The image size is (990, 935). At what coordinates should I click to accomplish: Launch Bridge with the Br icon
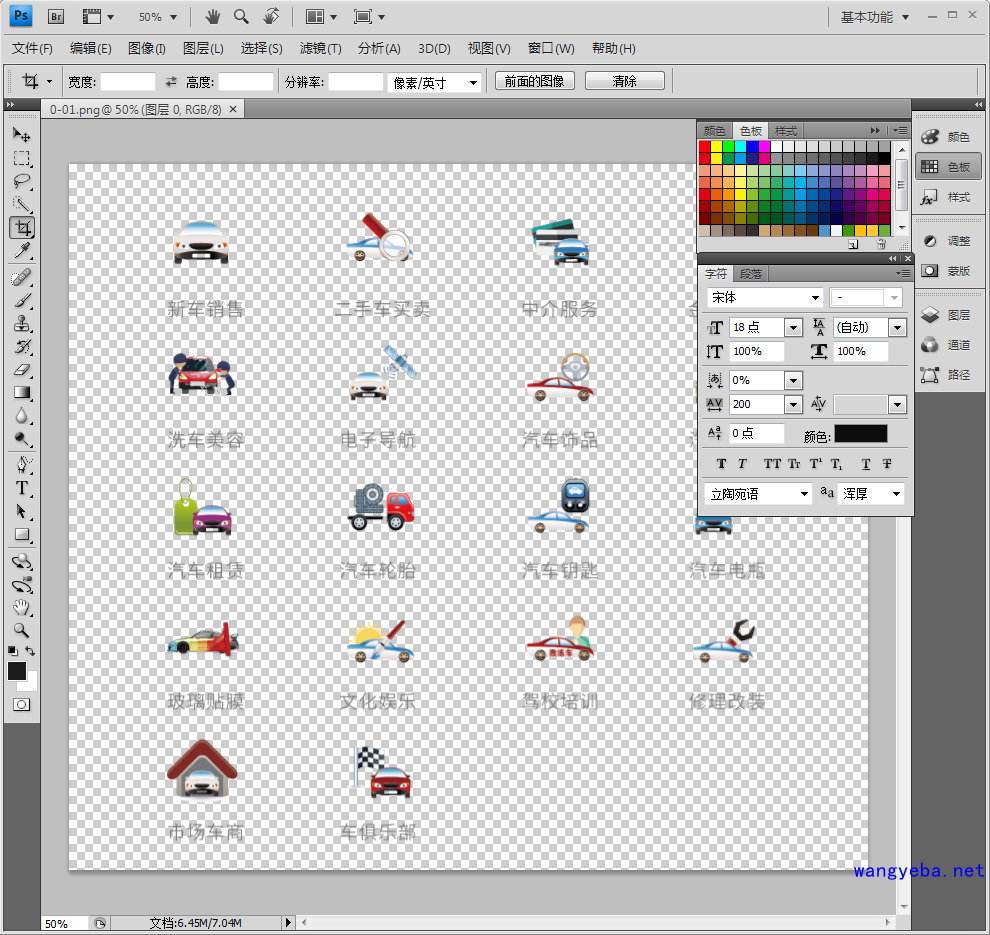point(56,17)
